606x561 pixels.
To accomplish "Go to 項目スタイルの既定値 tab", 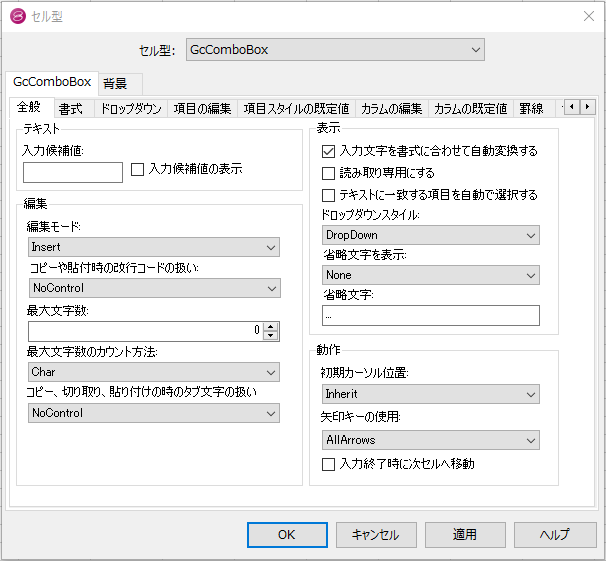I will (x=296, y=109).
